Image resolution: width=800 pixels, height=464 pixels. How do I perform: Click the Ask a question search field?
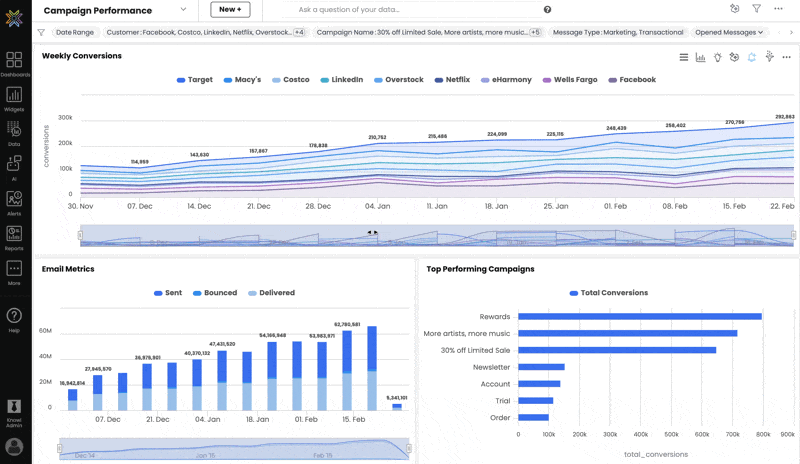click(416, 10)
